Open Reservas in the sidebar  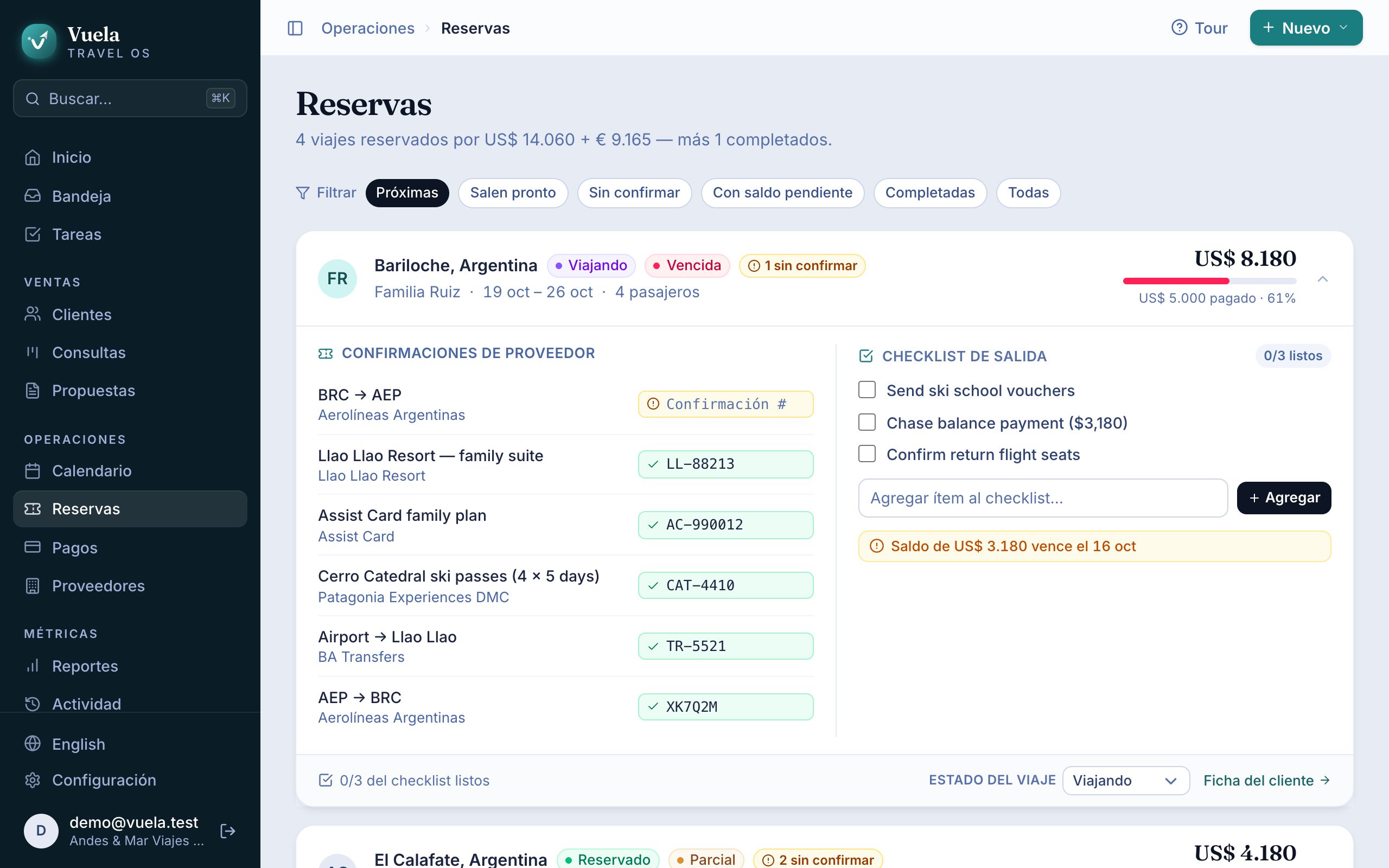click(130, 509)
